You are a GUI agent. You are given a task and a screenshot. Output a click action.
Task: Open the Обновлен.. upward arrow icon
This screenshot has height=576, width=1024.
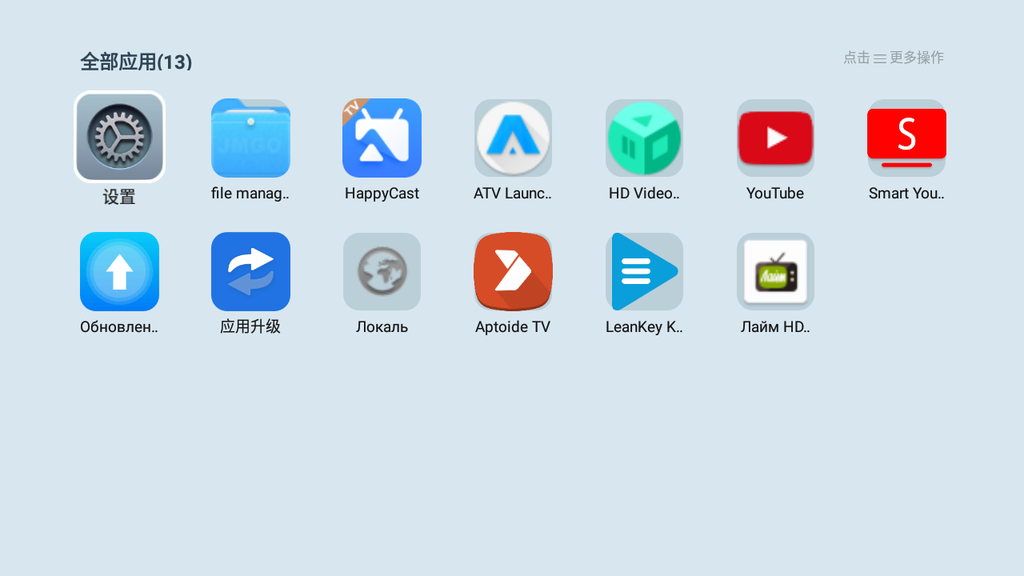(119, 272)
